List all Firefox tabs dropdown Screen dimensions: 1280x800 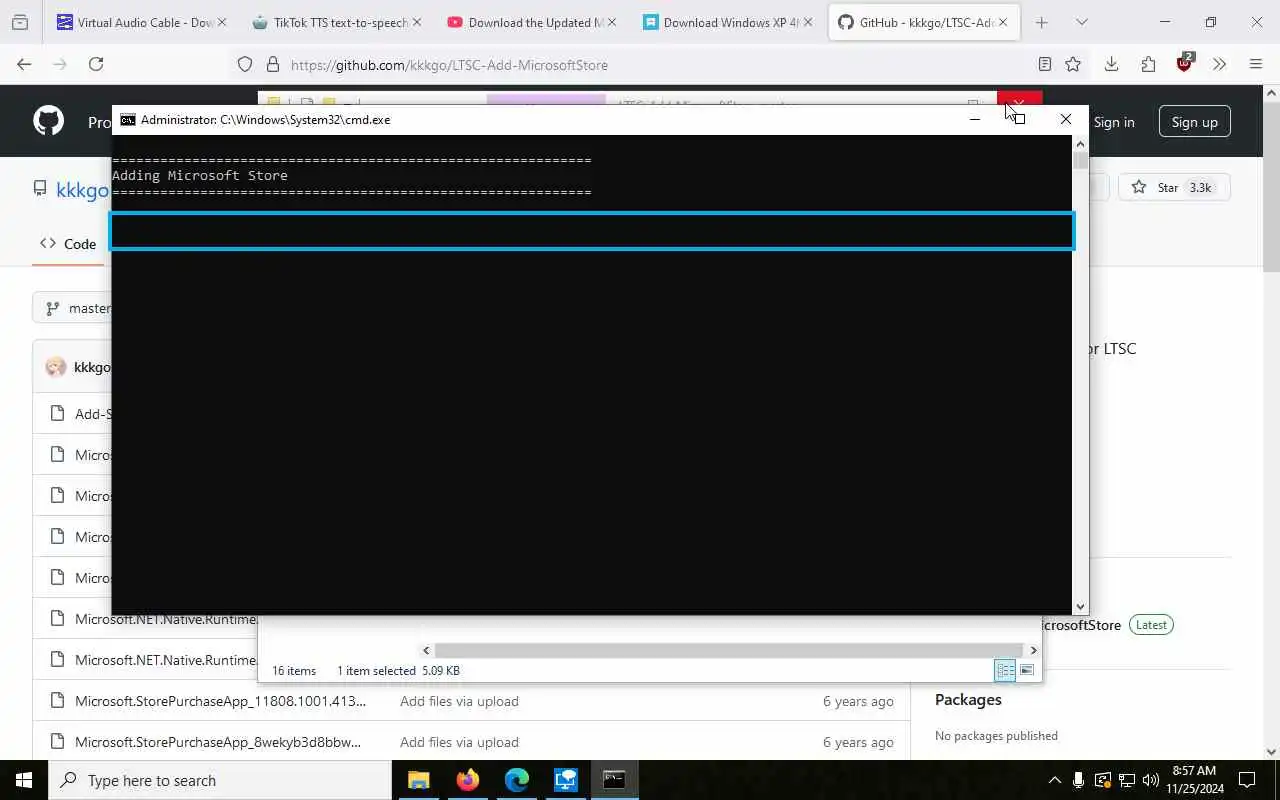[x=1081, y=22]
